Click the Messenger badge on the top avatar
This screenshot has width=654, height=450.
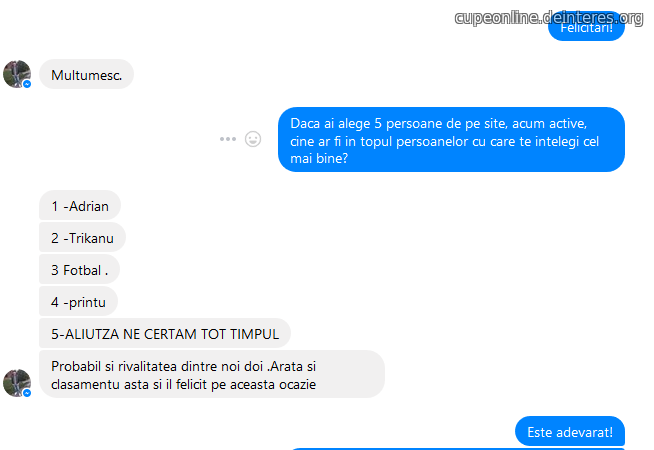point(27,84)
